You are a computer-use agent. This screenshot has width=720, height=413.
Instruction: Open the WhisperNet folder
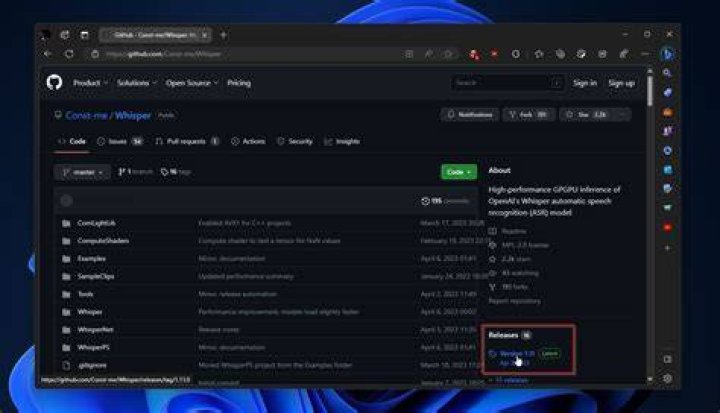pos(95,330)
